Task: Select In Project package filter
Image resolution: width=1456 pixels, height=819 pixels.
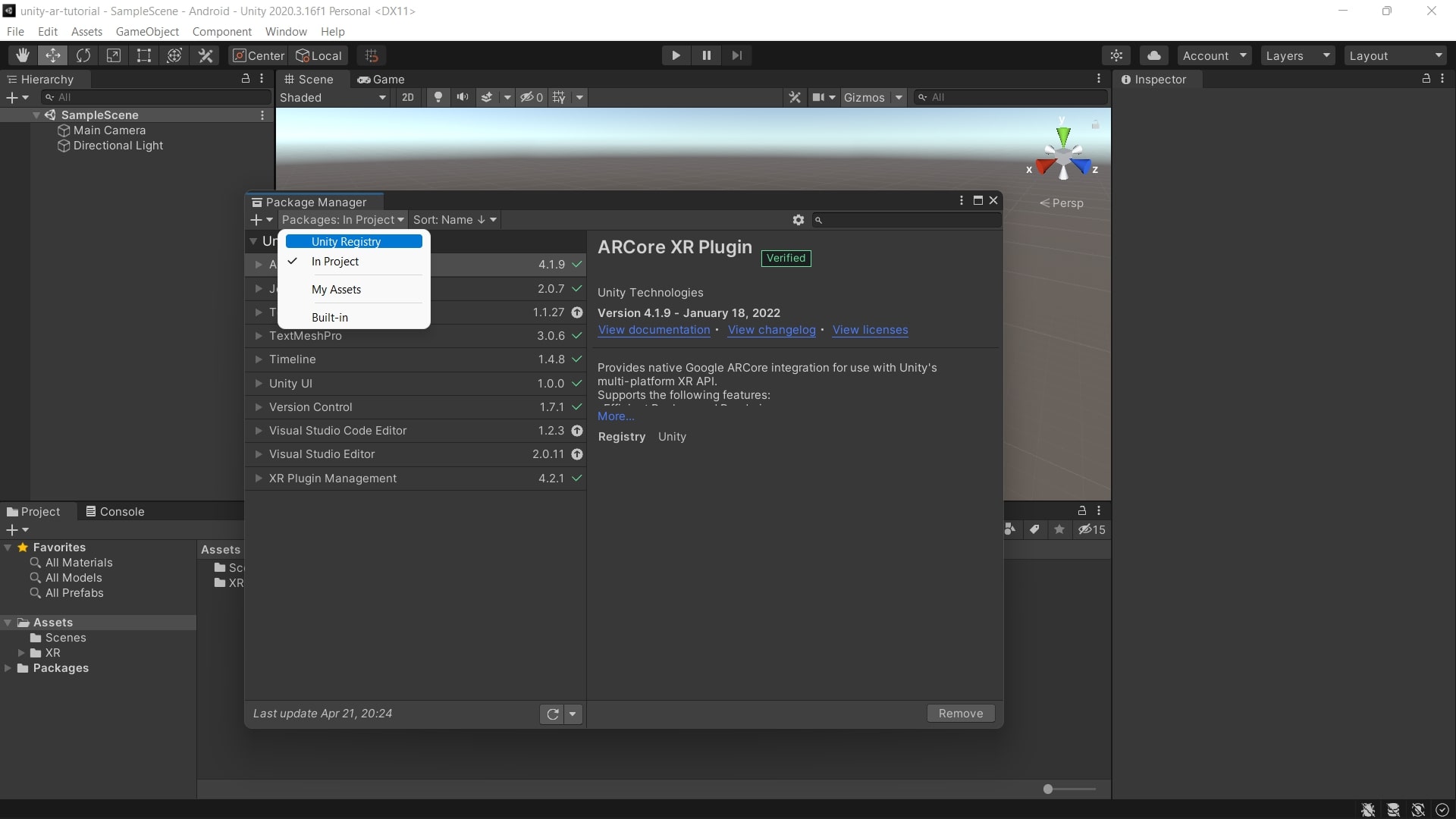Action: click(x=335, y=261)
